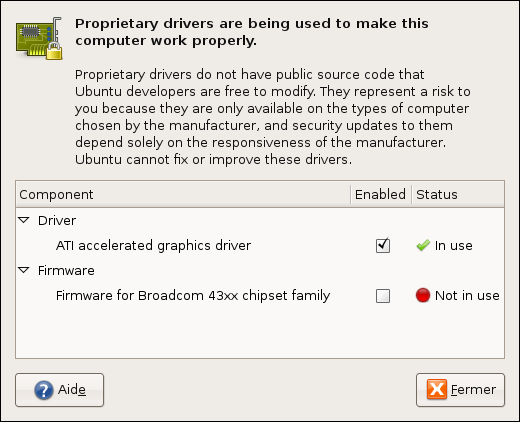
Task: Select the Driver category row
Action: pos(260,220)
